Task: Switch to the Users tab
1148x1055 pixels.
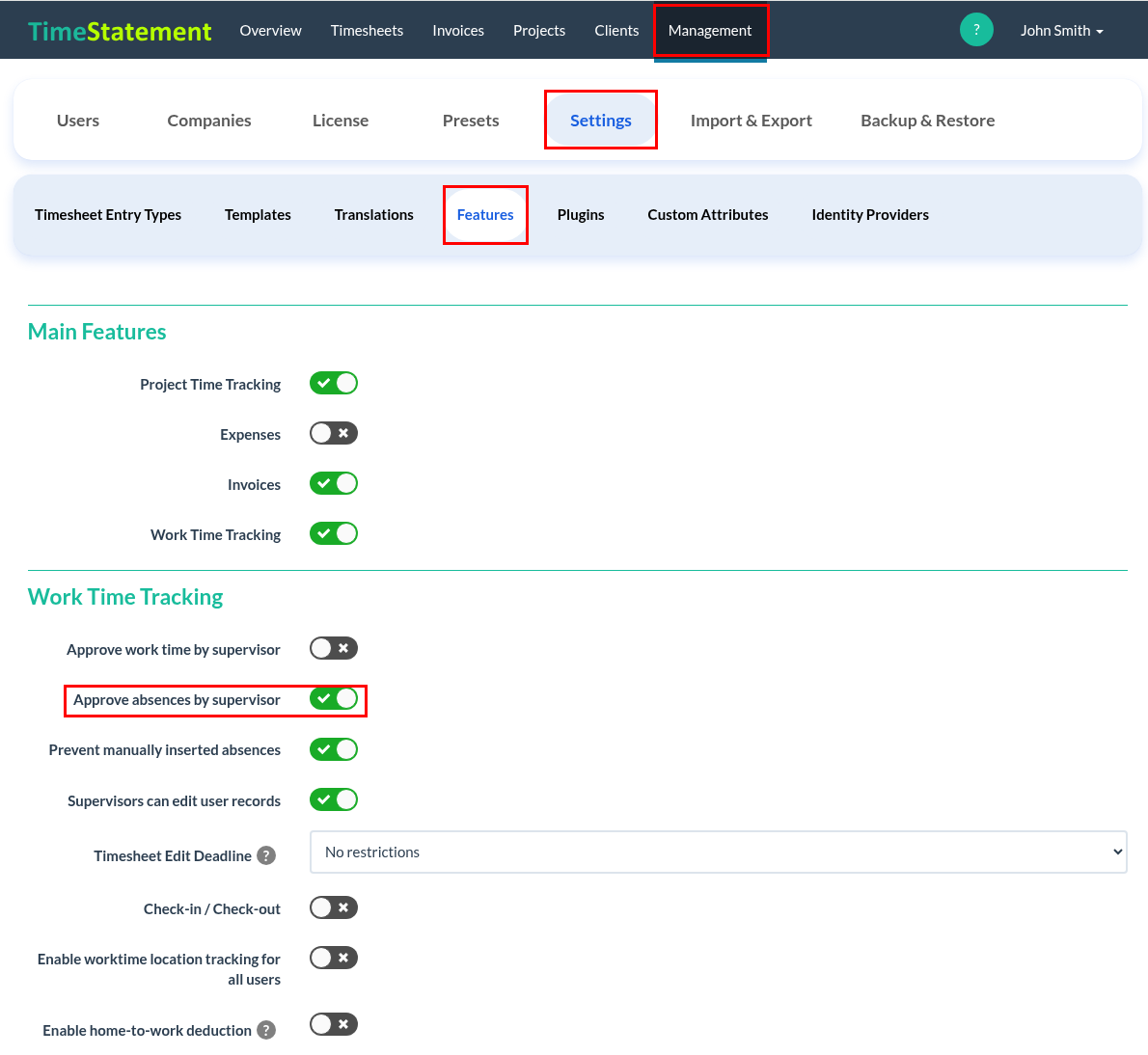Action: click(x=78, y=121)
